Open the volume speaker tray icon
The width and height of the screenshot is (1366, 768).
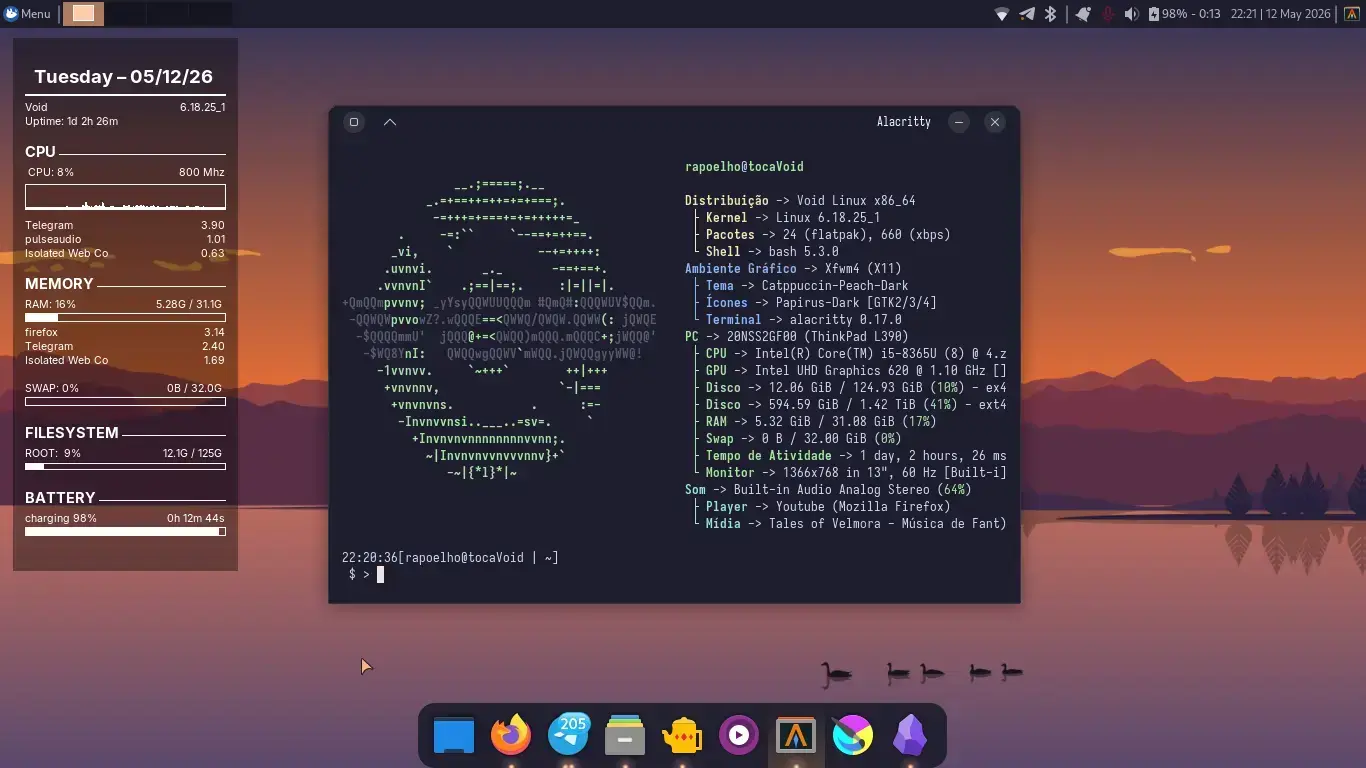coord(1131,14)
